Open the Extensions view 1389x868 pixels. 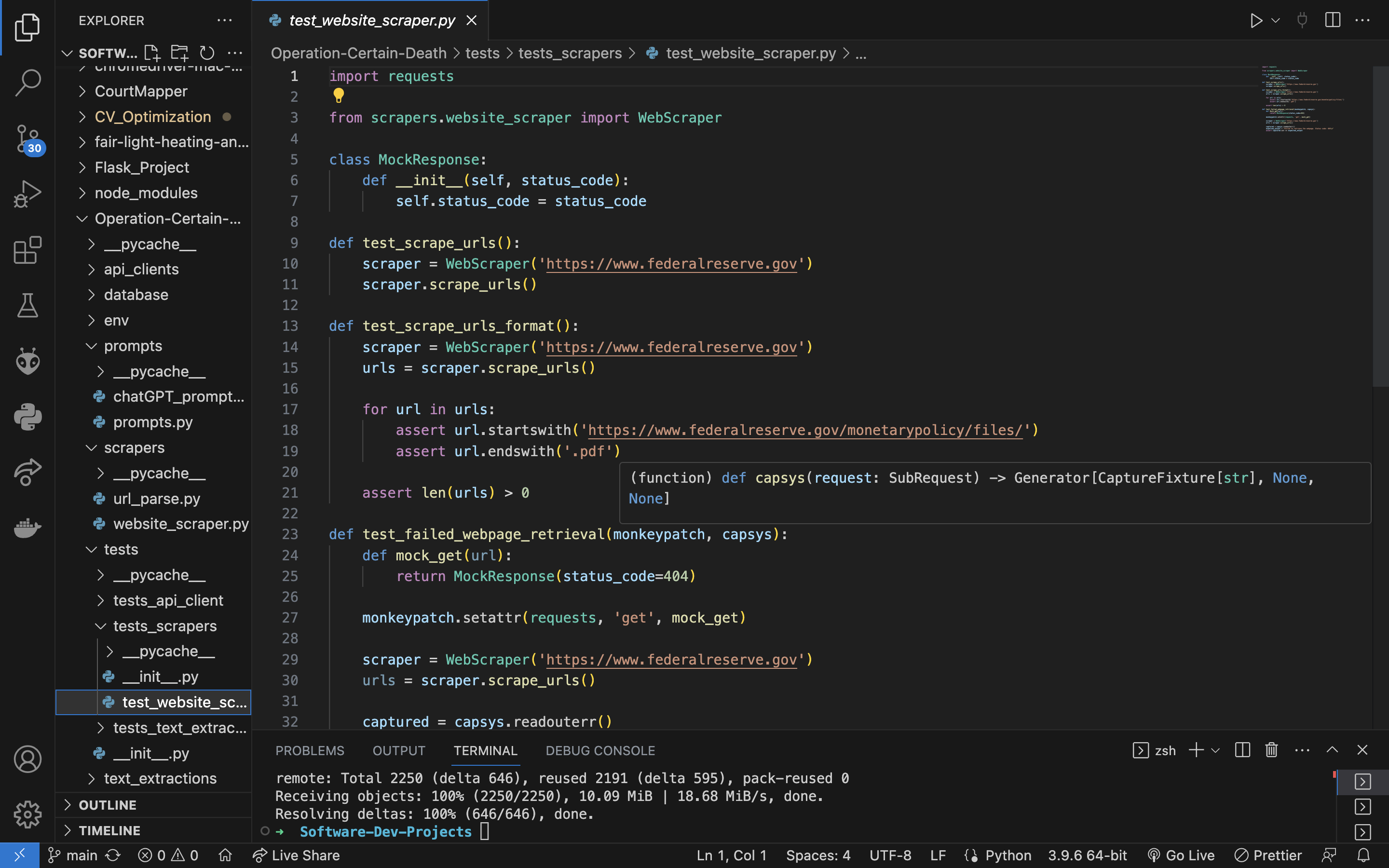pos(27,250)
